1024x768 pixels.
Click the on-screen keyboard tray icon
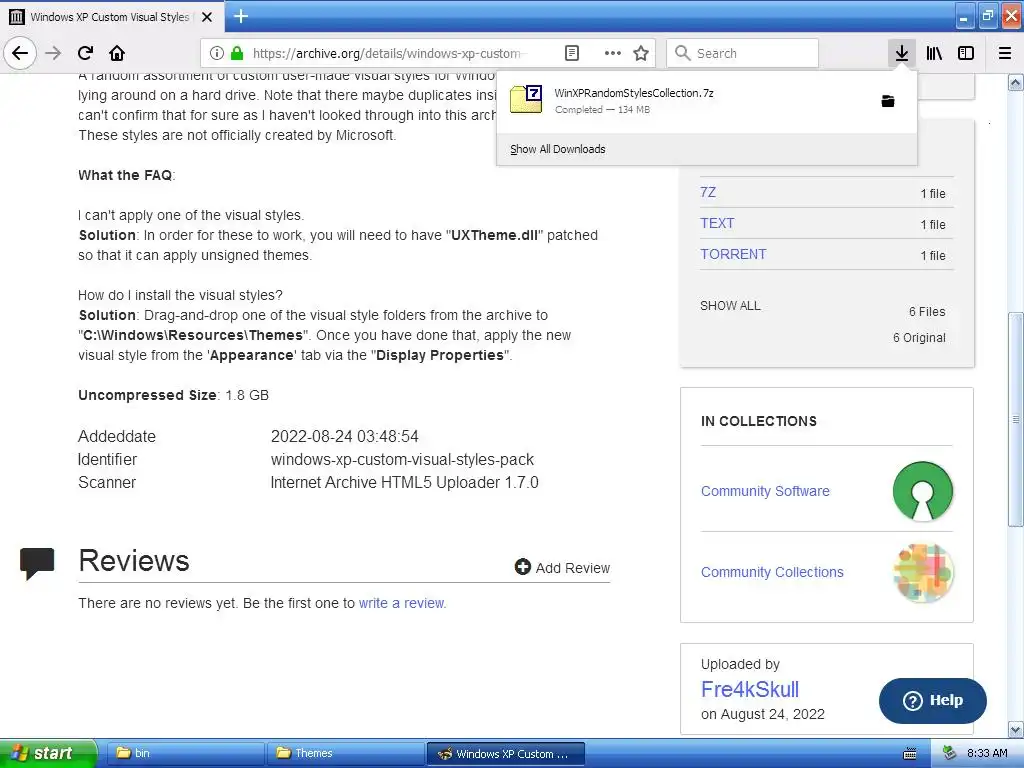pyautogui.click(x=910, y=754)
